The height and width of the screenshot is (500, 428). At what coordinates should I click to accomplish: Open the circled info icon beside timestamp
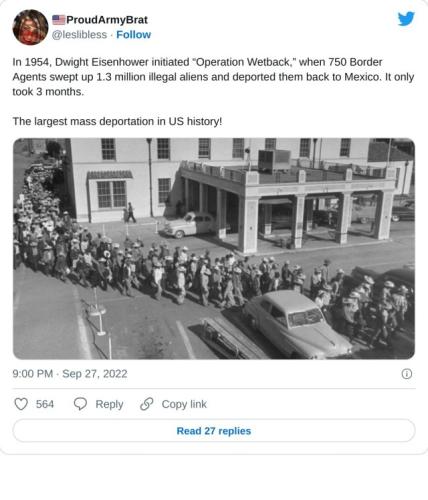[407, 374]
